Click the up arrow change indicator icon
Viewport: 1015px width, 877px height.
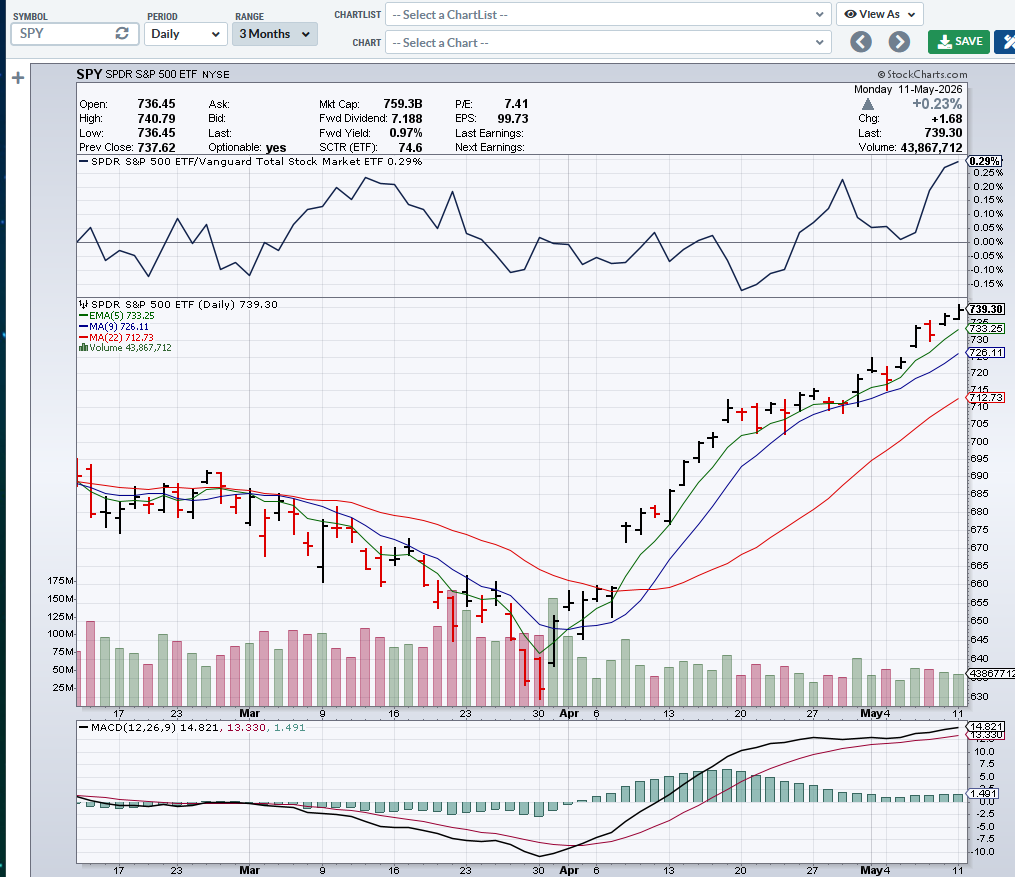point(867,104)
